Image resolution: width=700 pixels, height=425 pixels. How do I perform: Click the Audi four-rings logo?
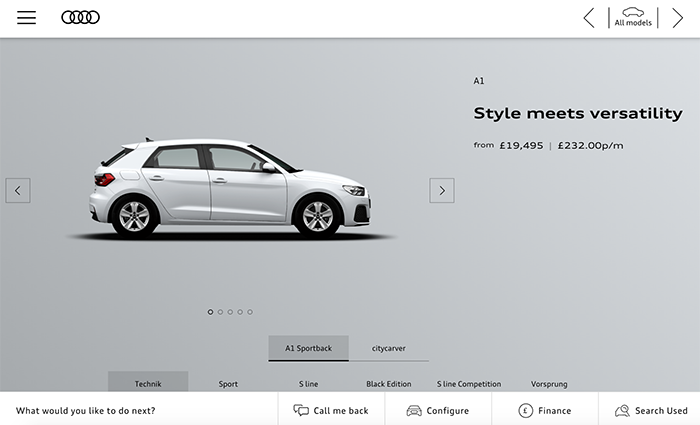coord(80,17)
